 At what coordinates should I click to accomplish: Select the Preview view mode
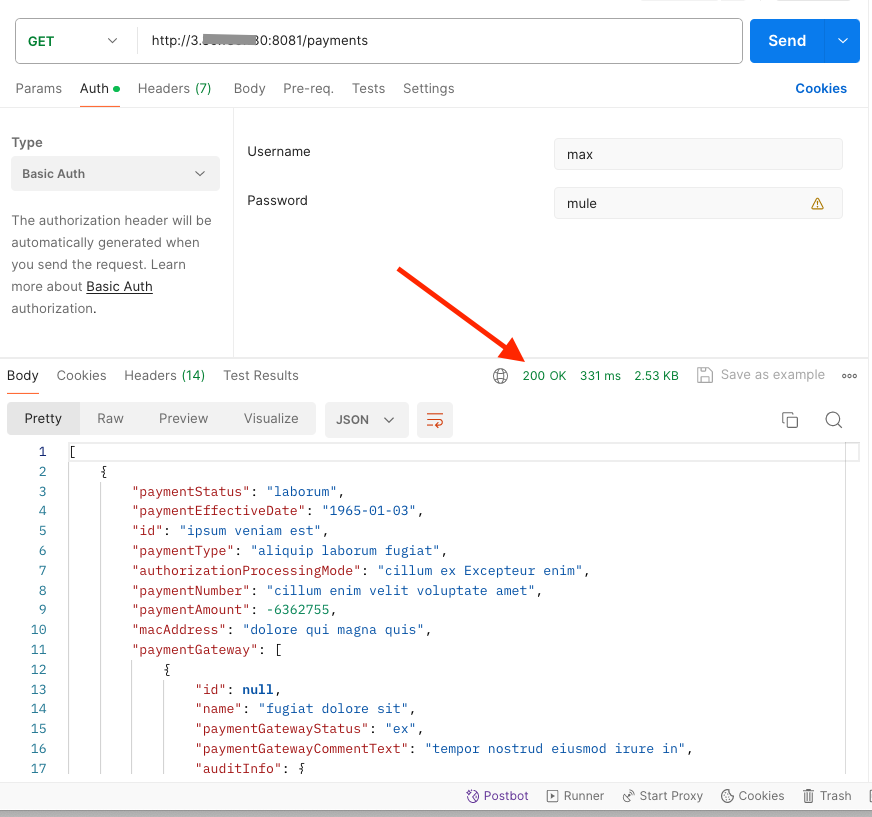pos(184,418)
